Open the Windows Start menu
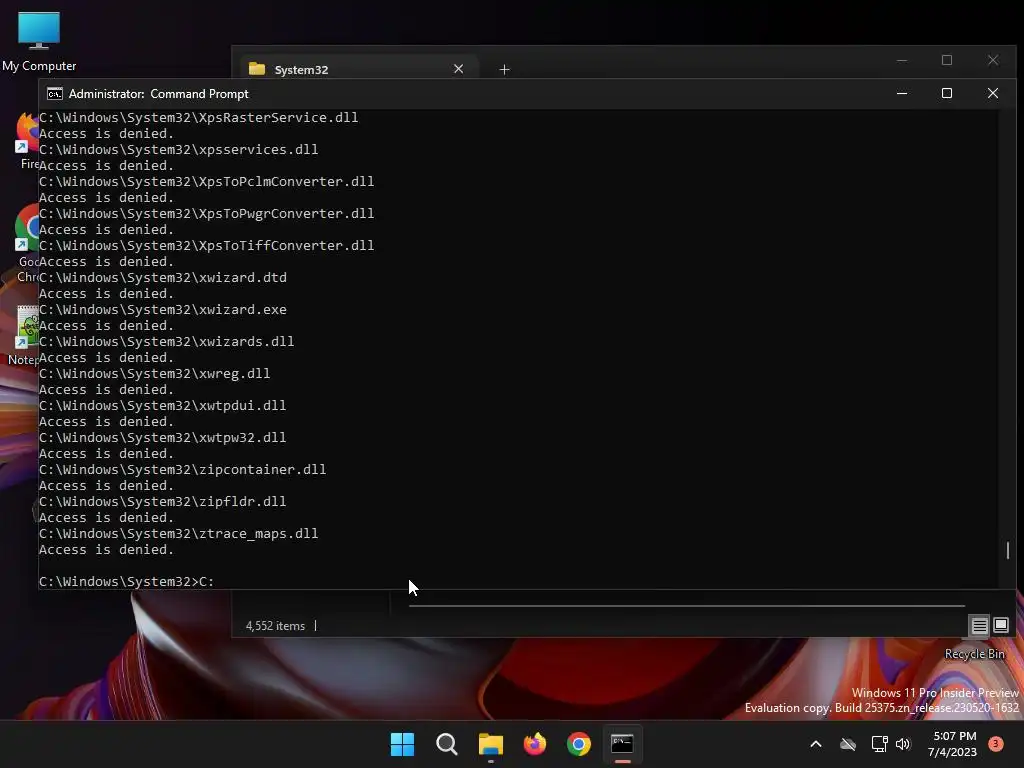 coord(402,744)
